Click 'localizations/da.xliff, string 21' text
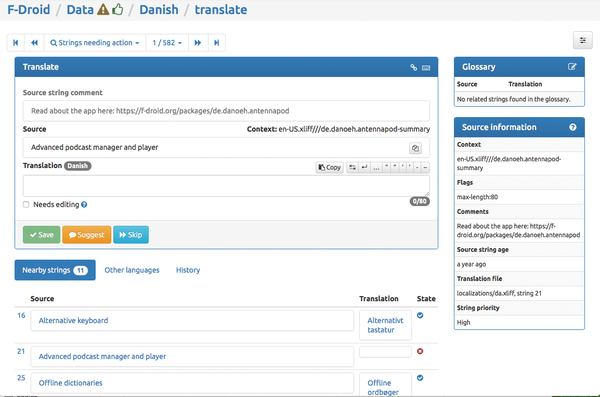 pyautogui.click(x=499, y=293)
